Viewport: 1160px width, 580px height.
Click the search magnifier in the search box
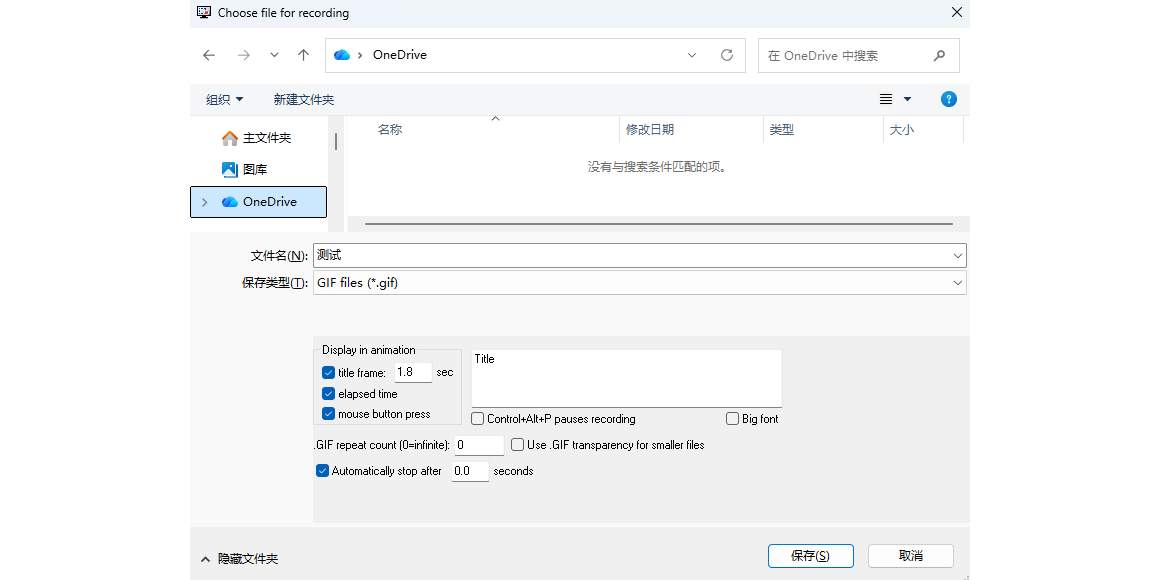(938, 55)
